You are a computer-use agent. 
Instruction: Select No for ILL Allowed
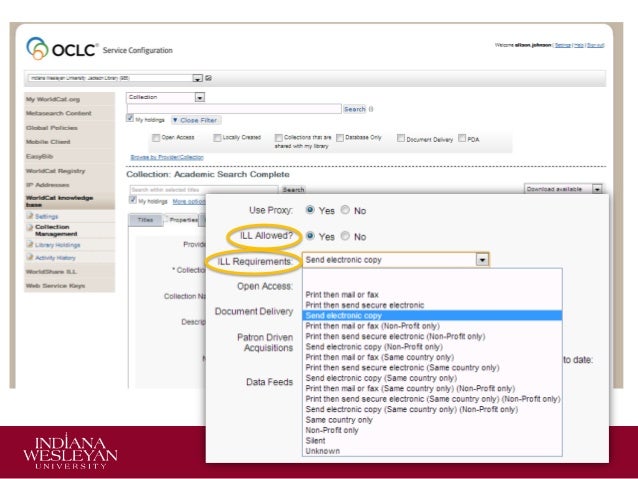point(345,236)
